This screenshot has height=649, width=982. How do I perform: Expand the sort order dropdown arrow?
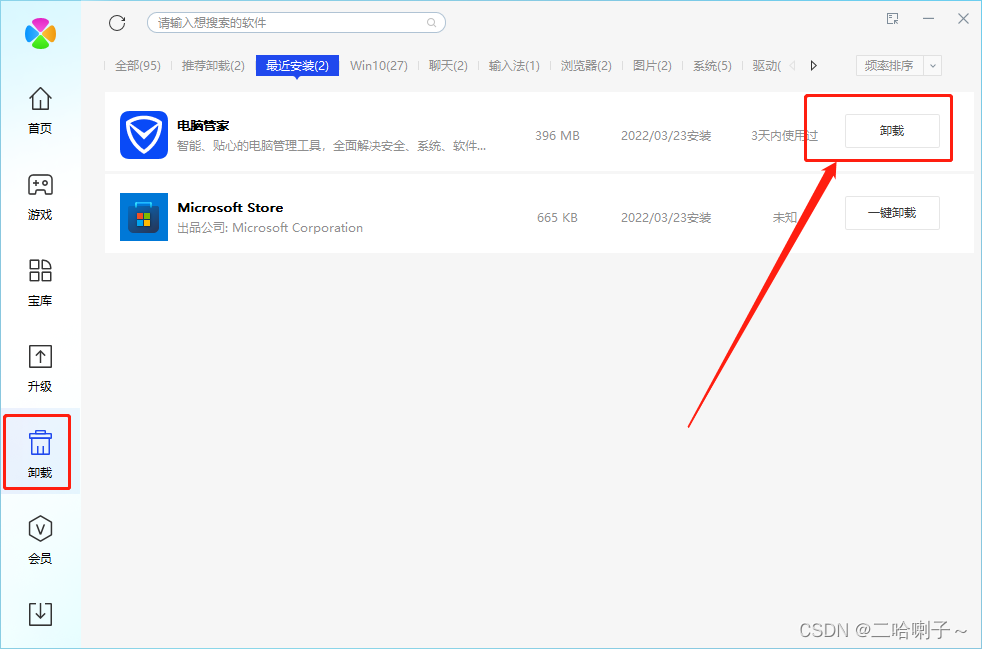coord(933,66)
